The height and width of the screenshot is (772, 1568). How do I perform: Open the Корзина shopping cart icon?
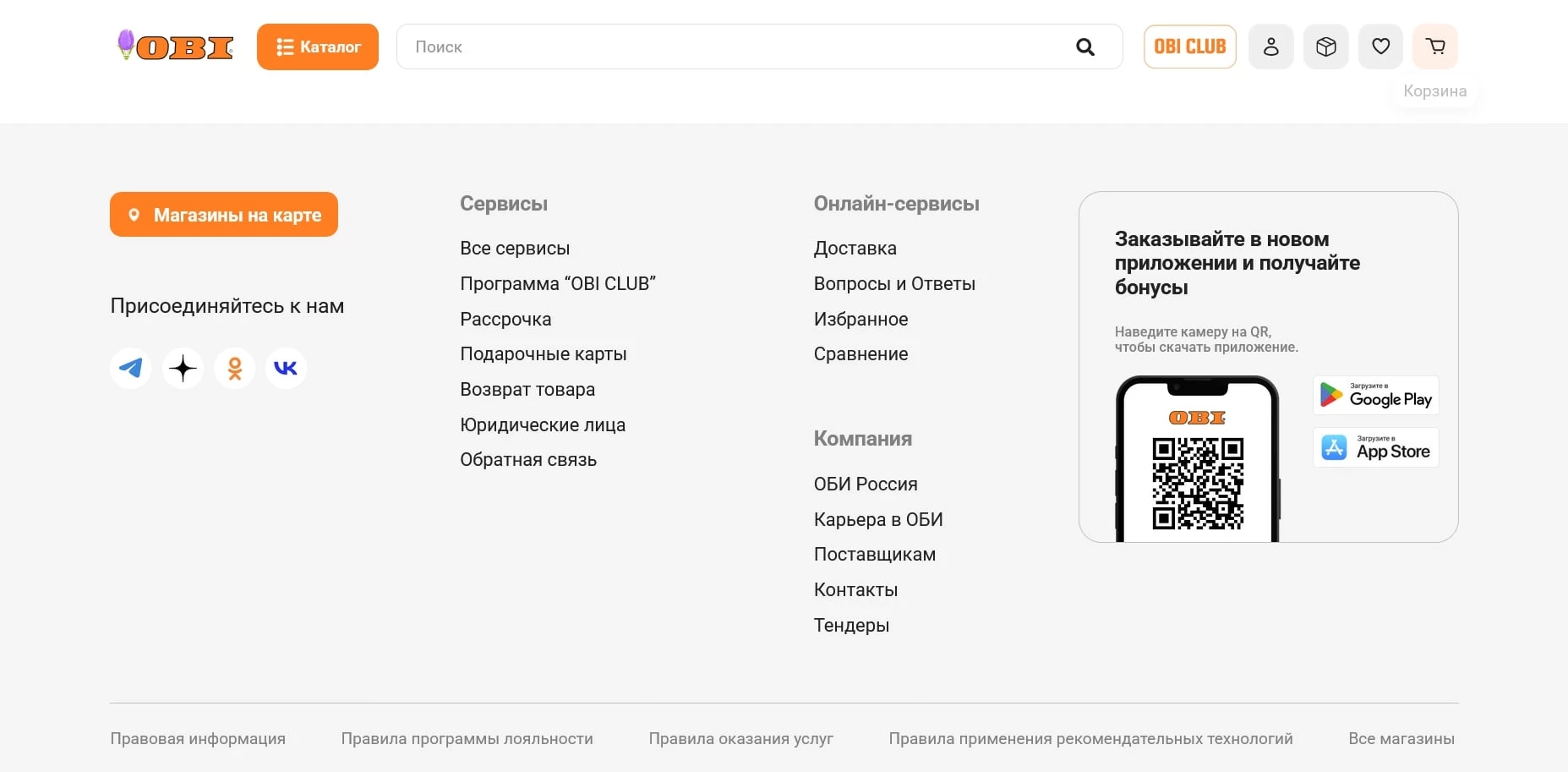tap(1435, 47)
